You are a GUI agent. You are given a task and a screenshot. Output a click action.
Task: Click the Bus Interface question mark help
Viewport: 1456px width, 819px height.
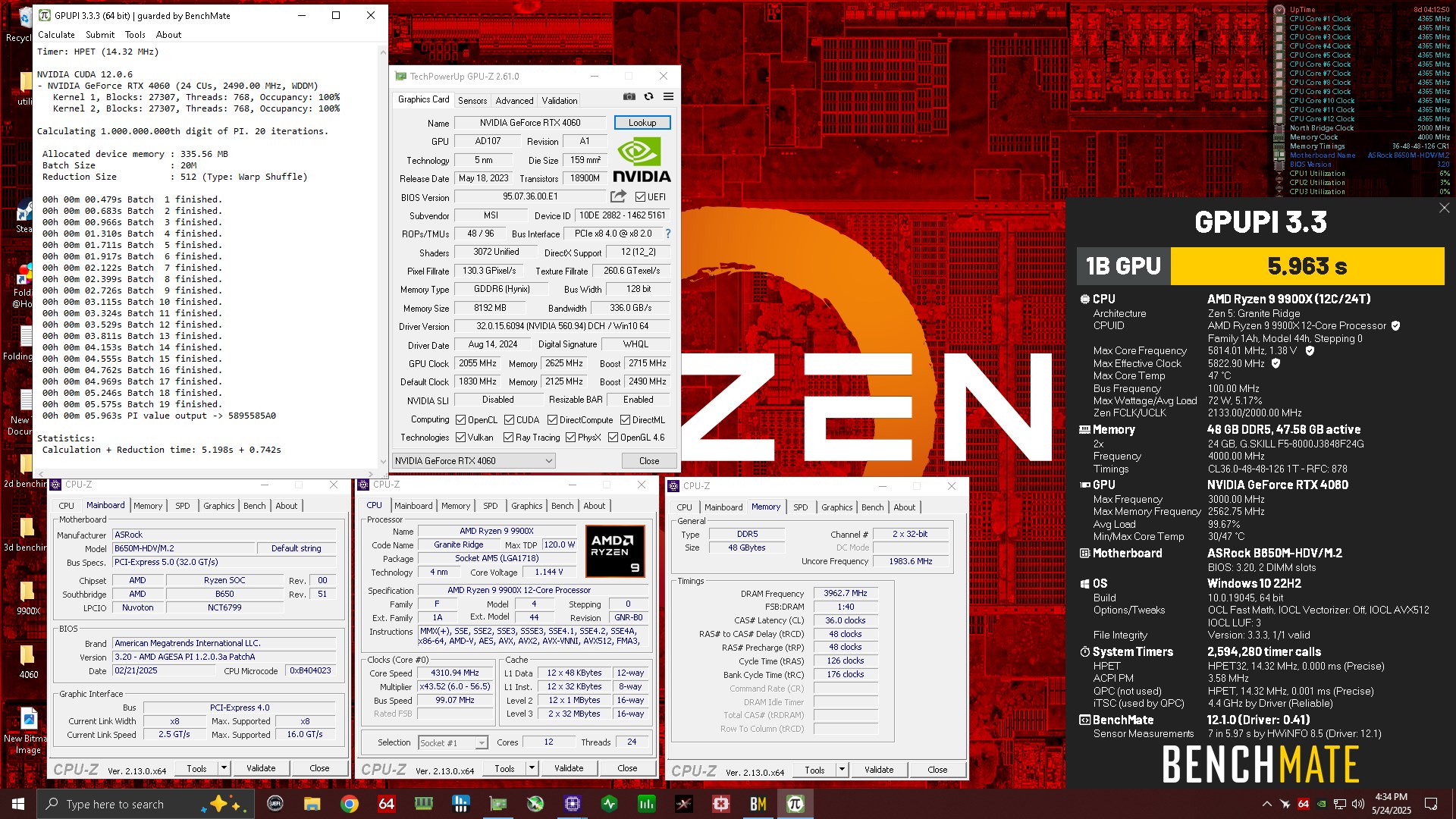point(668,234)
